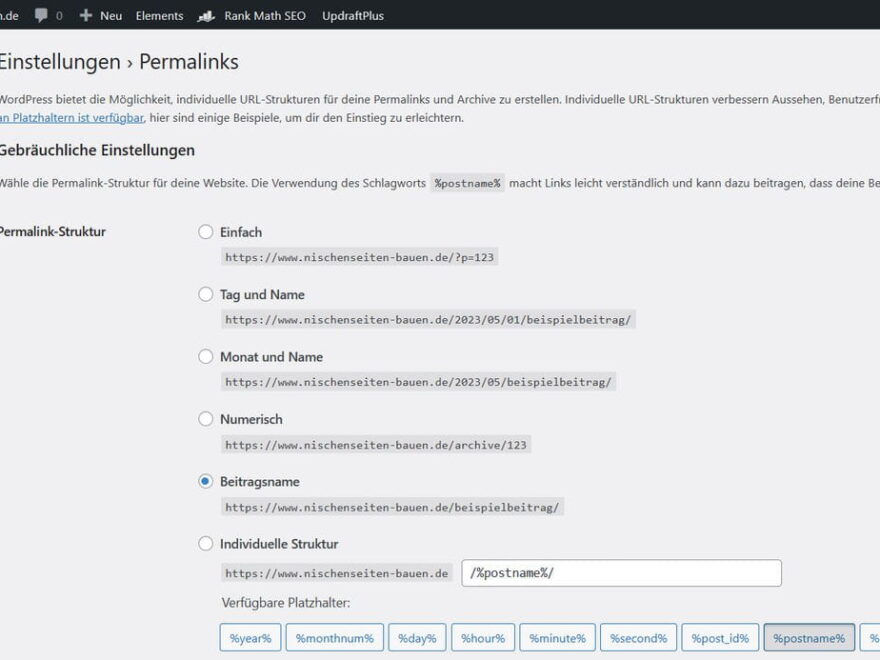Select the Beitragsname radio button

(206, 481)
